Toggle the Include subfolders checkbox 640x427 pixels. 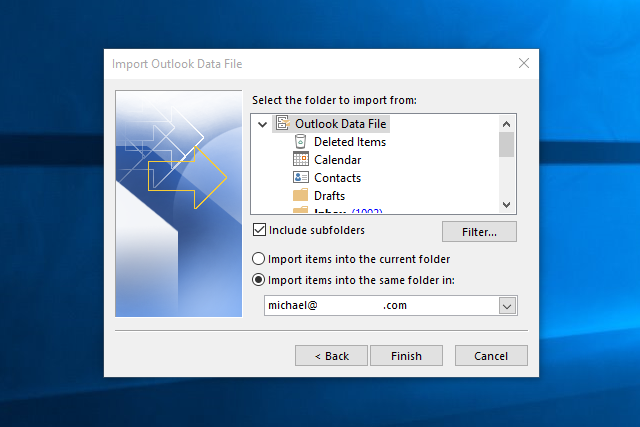(x=259, y=230)
